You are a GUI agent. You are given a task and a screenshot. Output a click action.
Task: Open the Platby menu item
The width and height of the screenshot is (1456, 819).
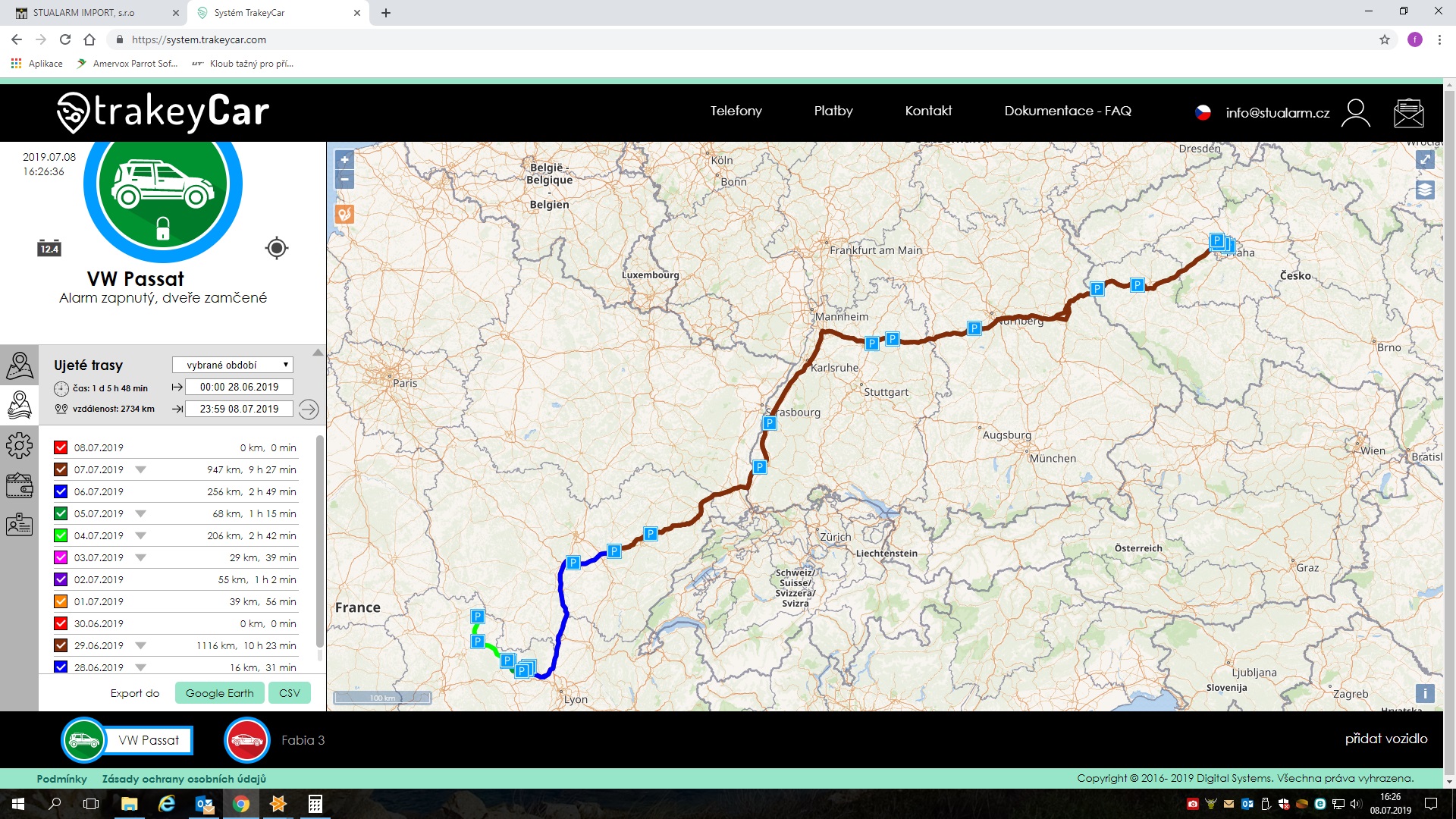[x=833, y=111]
